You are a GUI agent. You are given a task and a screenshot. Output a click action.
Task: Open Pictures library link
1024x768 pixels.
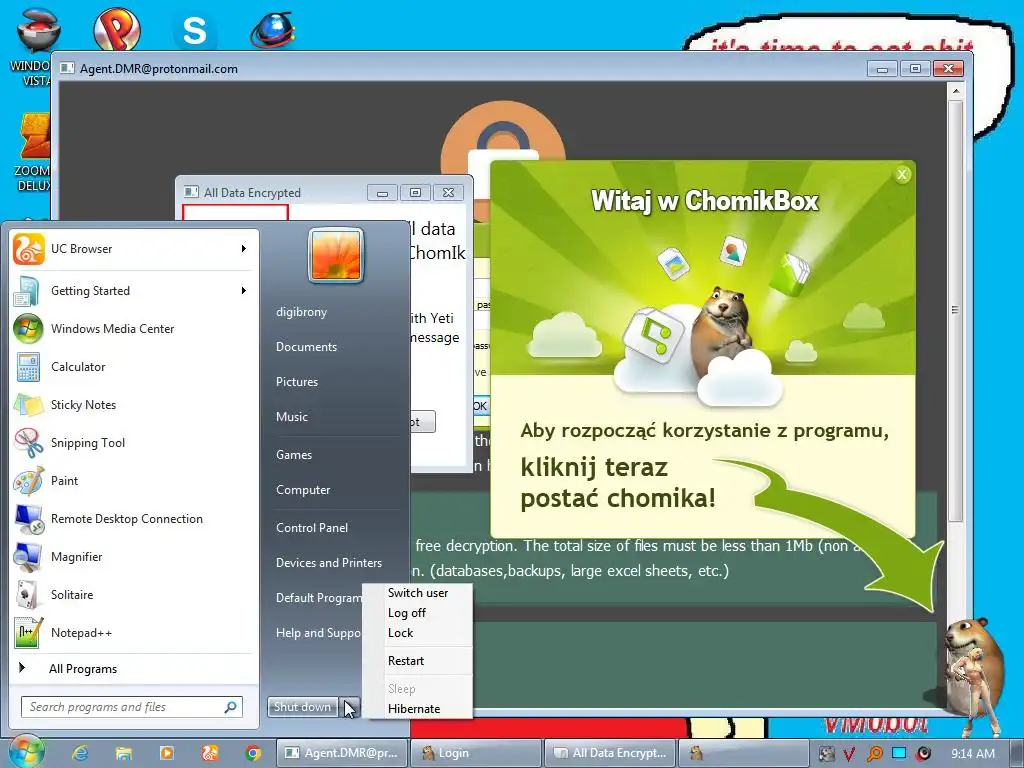click(296, 382)
